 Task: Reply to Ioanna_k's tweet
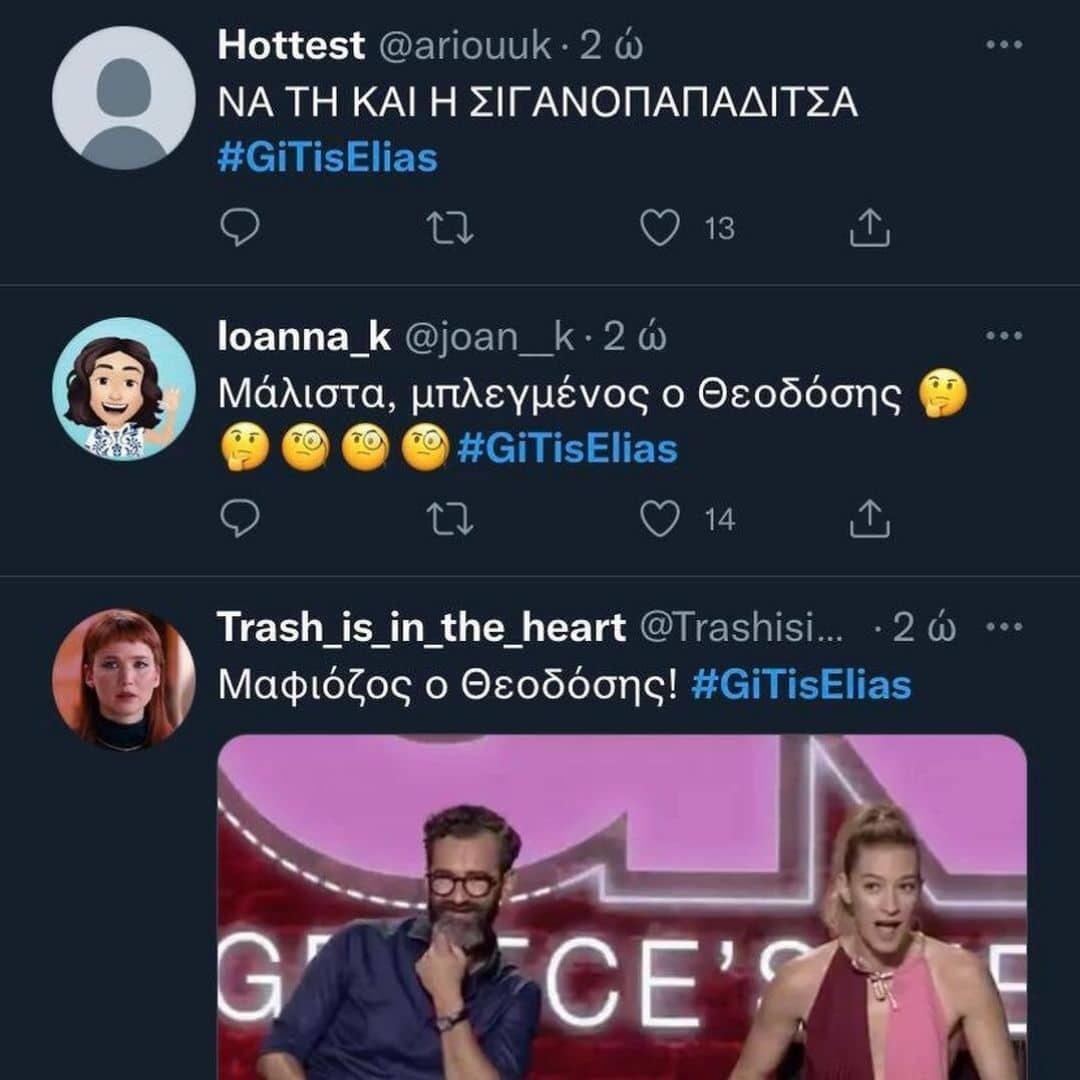click(x=239, y=519)
